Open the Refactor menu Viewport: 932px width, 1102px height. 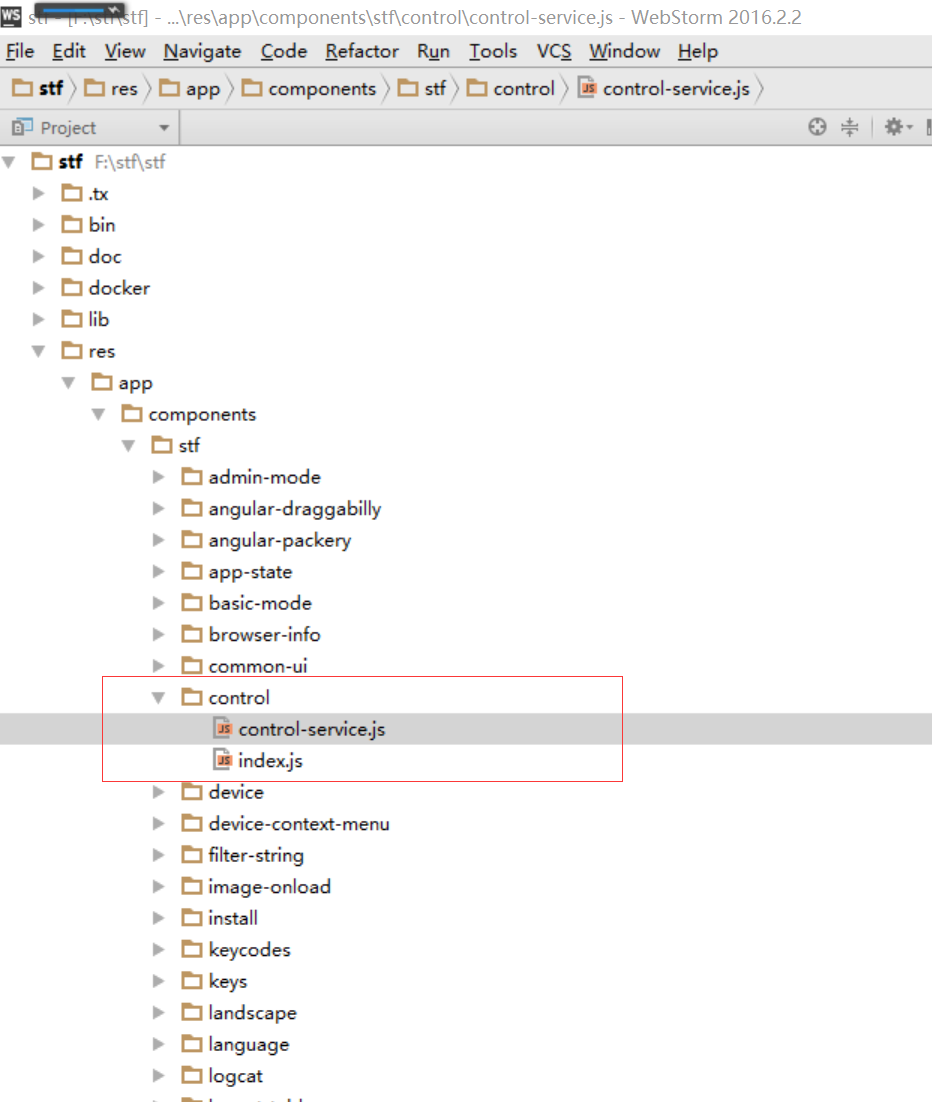click(362, 51)
